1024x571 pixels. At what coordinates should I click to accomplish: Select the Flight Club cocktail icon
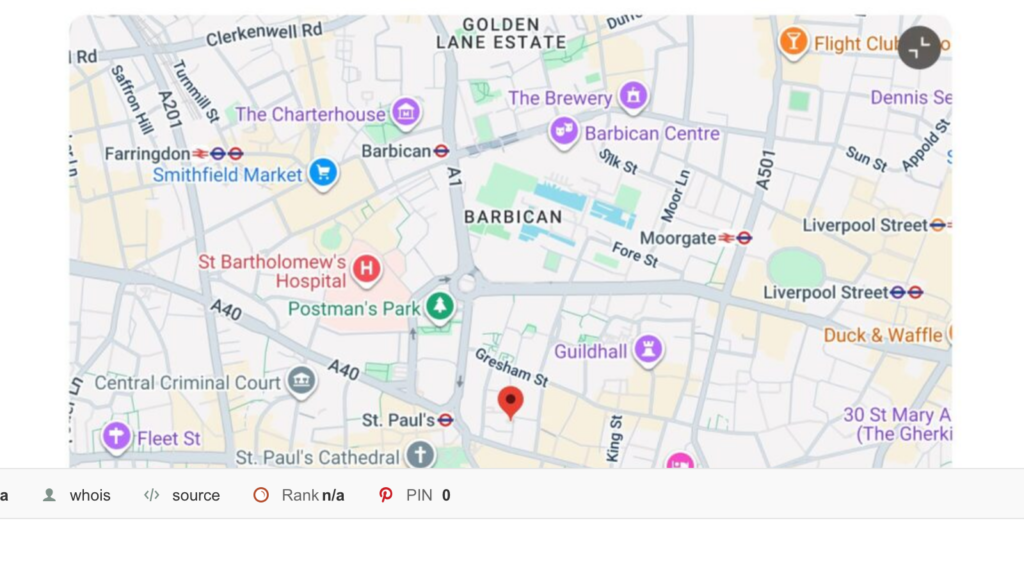point(793,43)
